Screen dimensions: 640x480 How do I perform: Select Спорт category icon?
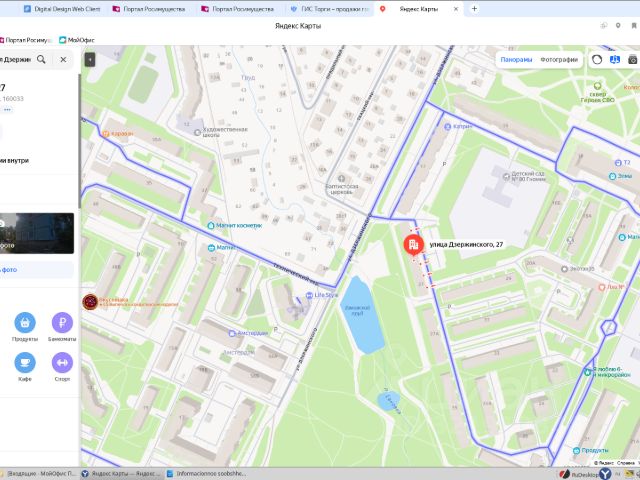pos(62,362)
